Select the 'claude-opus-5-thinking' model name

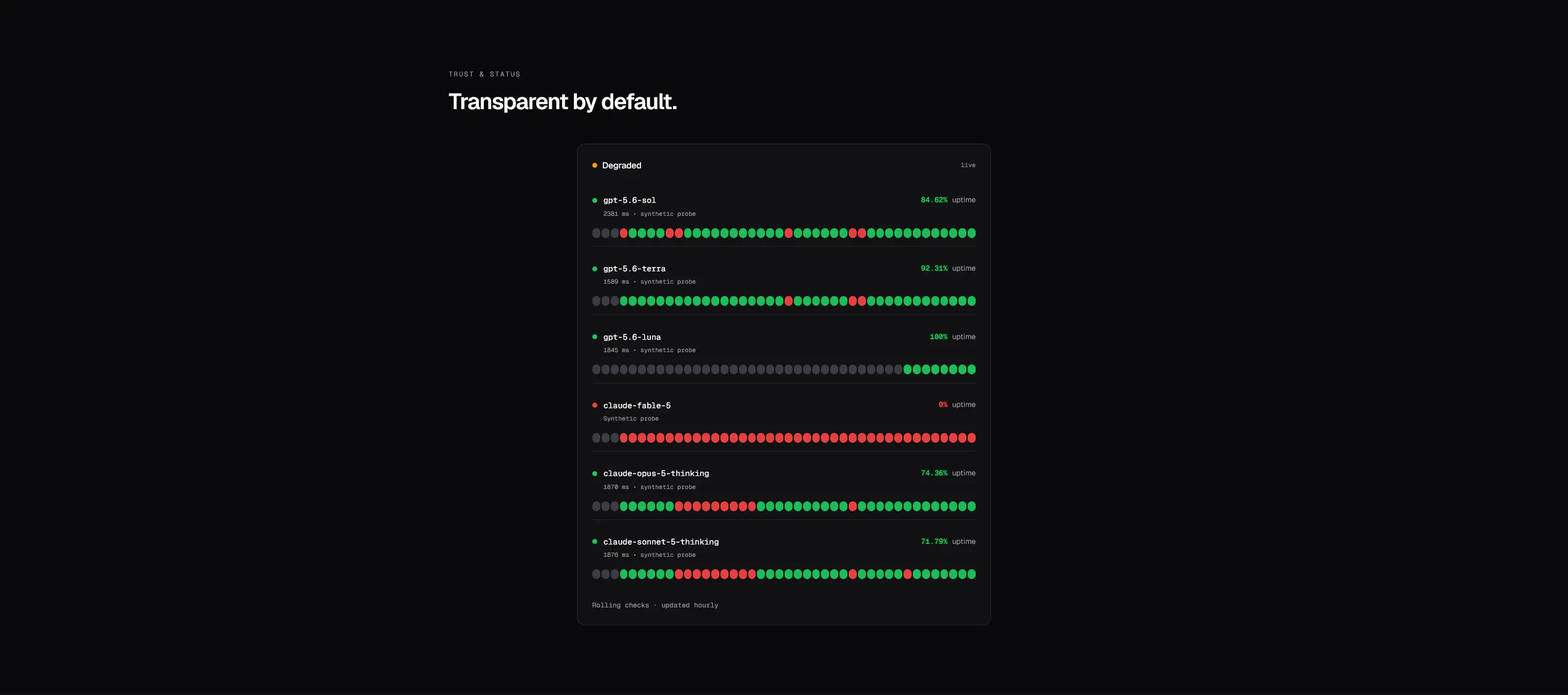[656, 474]
